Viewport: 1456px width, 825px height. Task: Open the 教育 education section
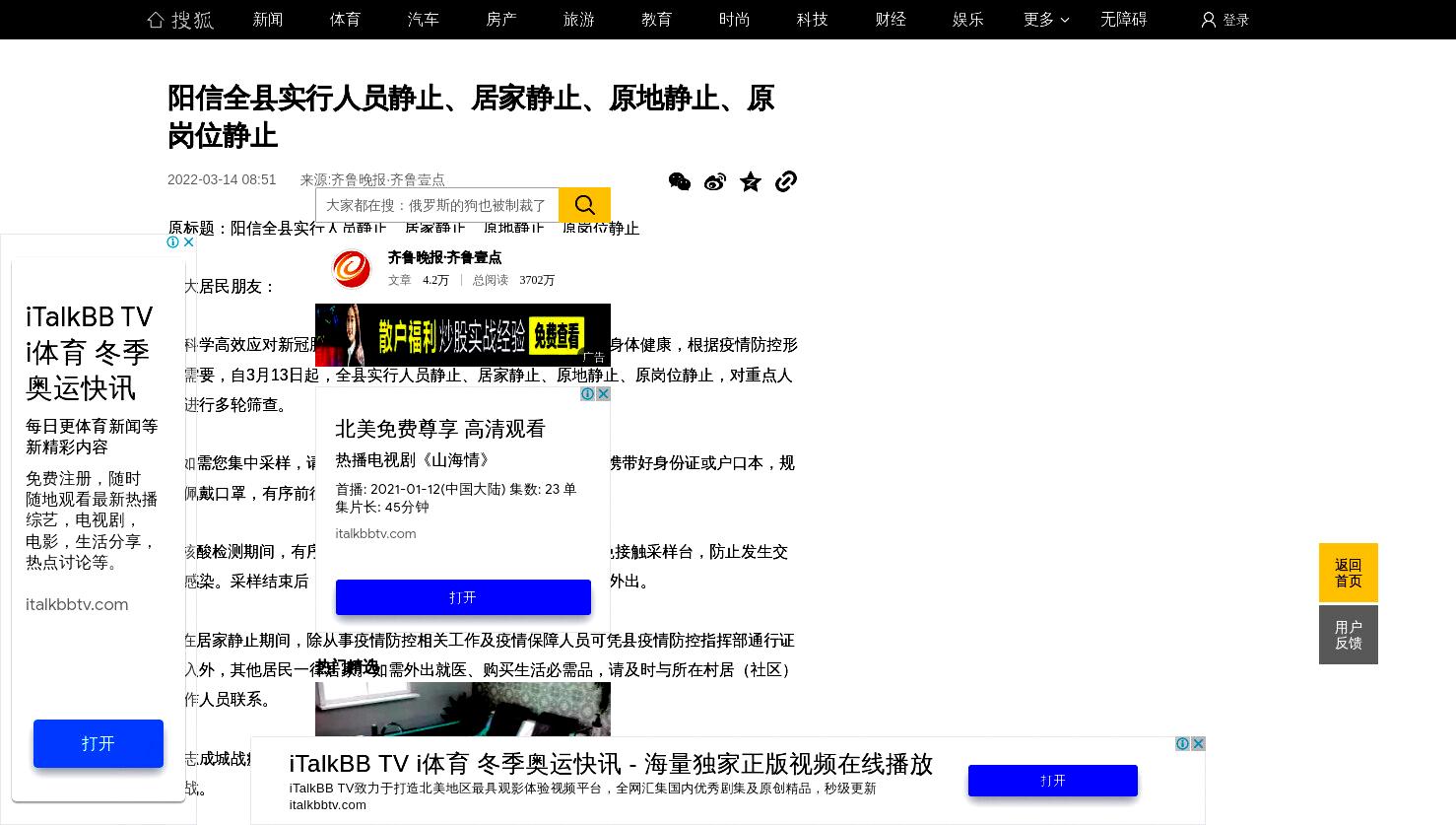(x=657, y=20)
